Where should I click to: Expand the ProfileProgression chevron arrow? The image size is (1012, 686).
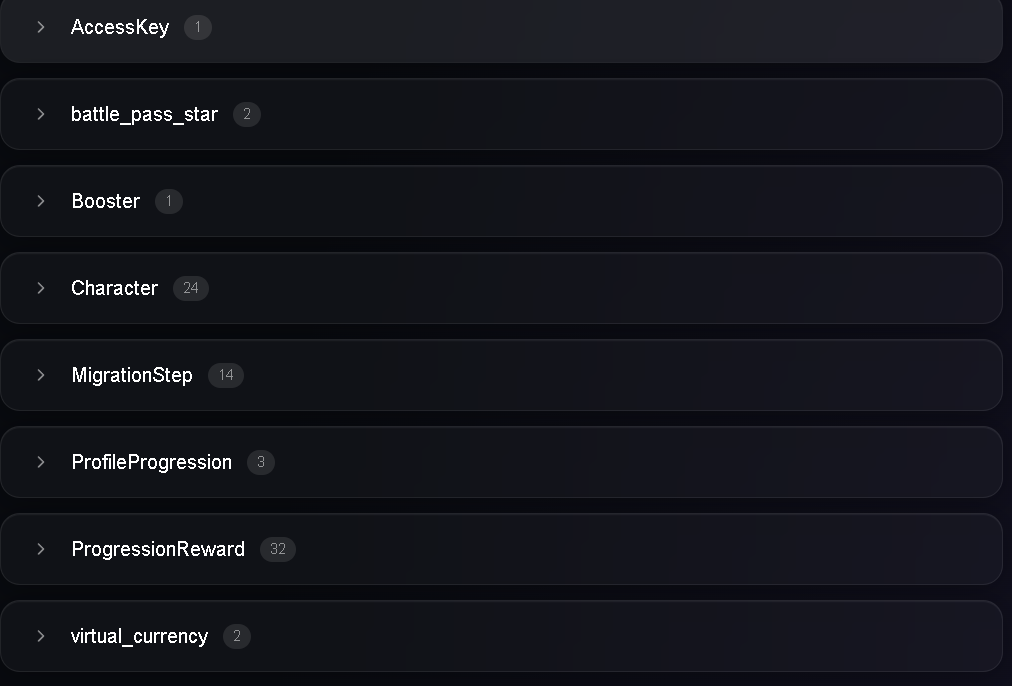(x=41, y=462)
